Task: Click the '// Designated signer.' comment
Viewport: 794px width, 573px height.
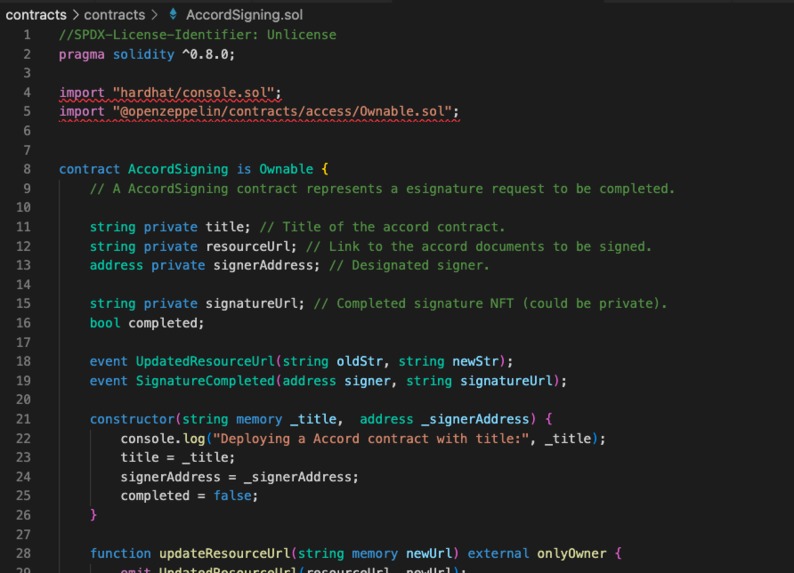Action: 409,265
